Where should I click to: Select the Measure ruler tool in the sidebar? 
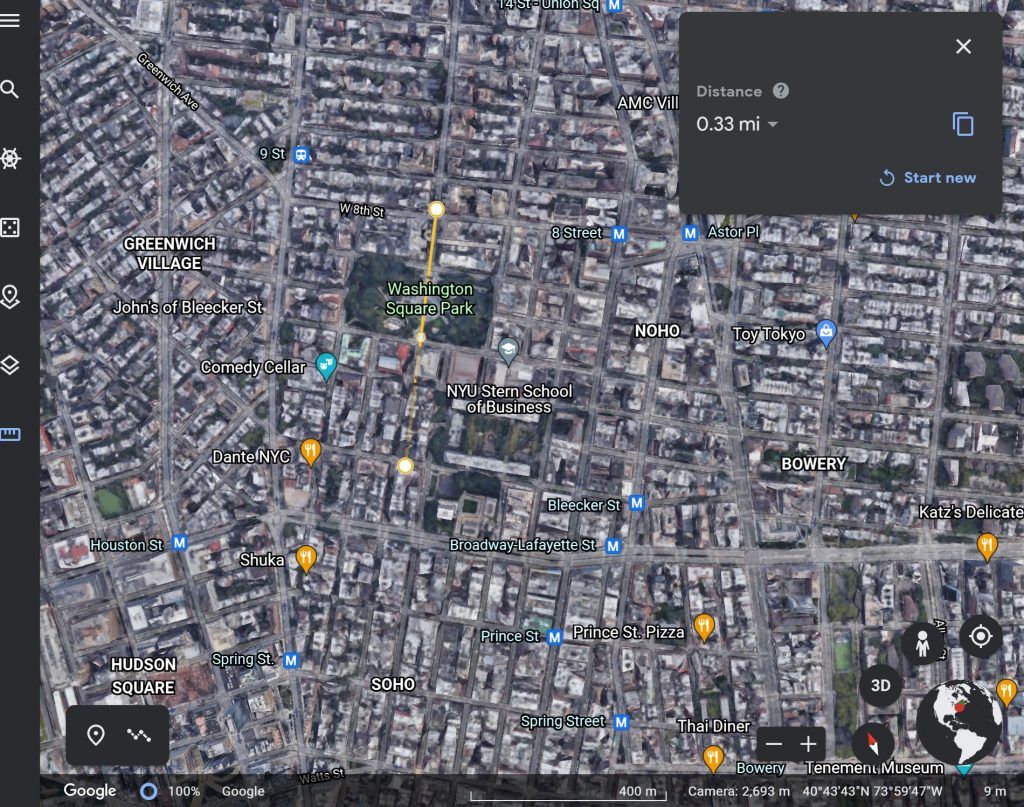[x=10, y=434]
